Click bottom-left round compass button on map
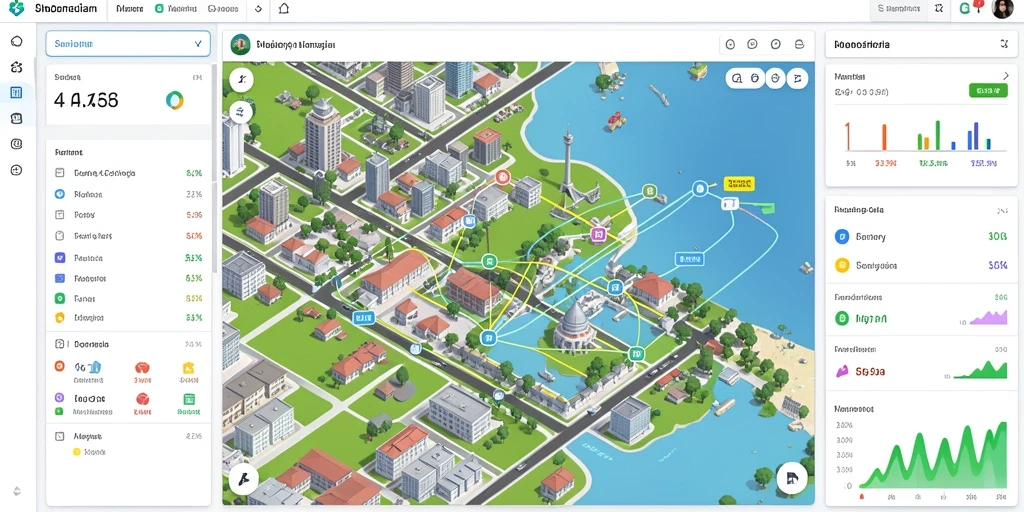 [x=244, y=480]
